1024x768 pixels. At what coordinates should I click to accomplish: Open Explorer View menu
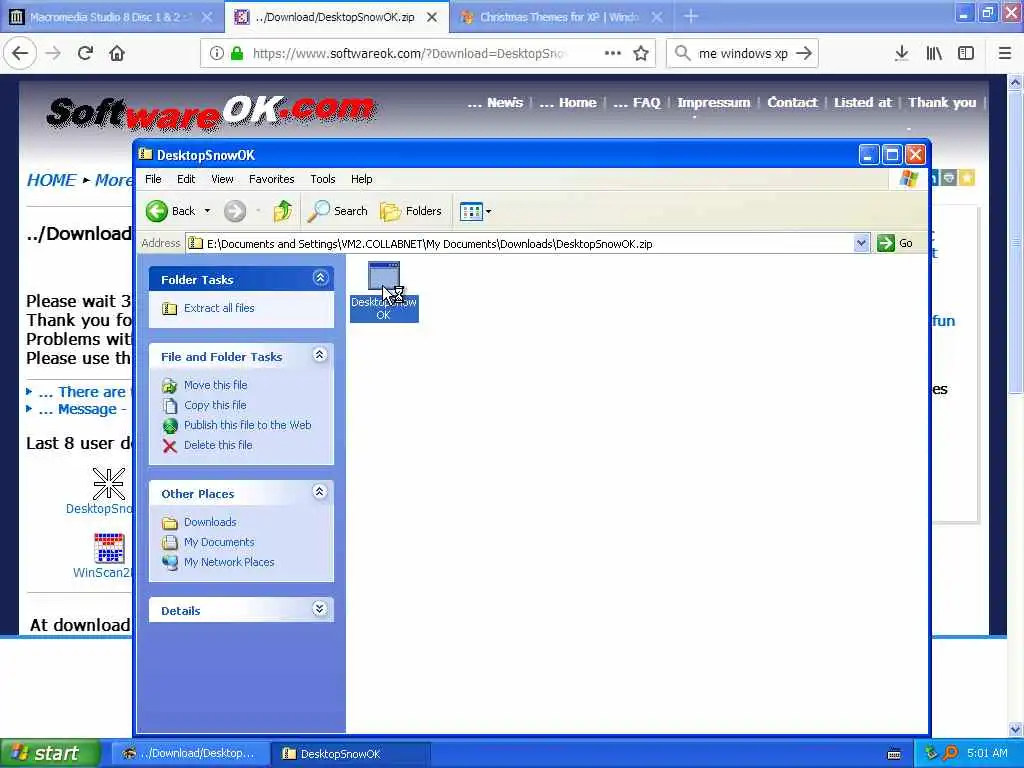(x=222, y=179)
